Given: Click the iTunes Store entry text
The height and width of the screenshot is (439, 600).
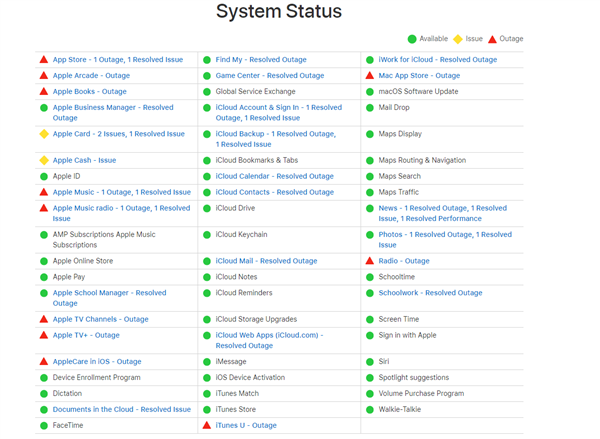Looking at the screenshot, I should click(236, 410).
